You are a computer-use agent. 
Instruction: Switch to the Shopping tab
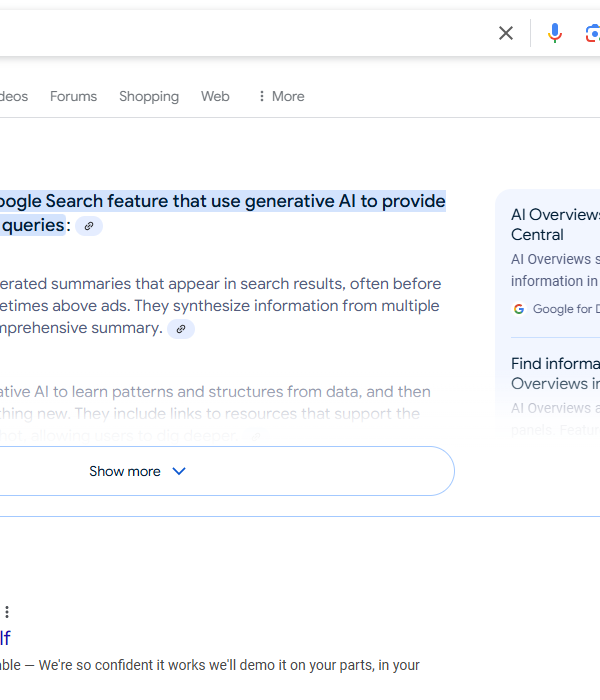149,96
